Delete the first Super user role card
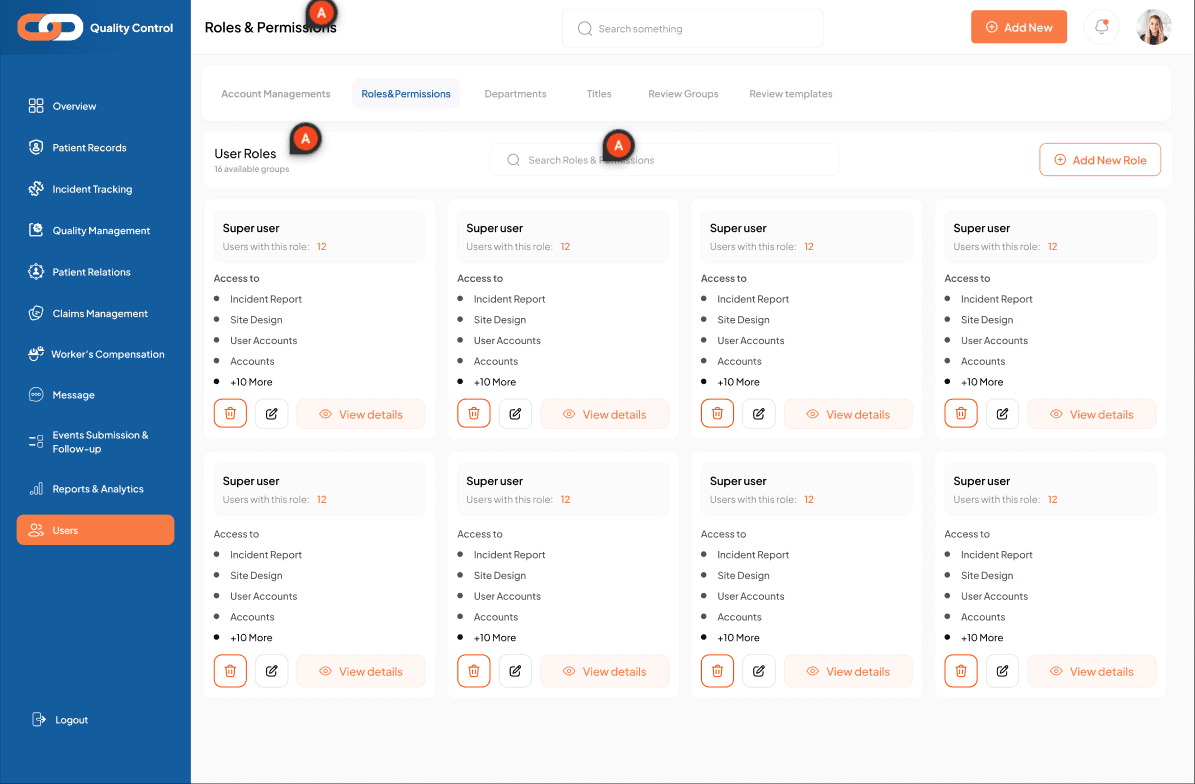 230,414
